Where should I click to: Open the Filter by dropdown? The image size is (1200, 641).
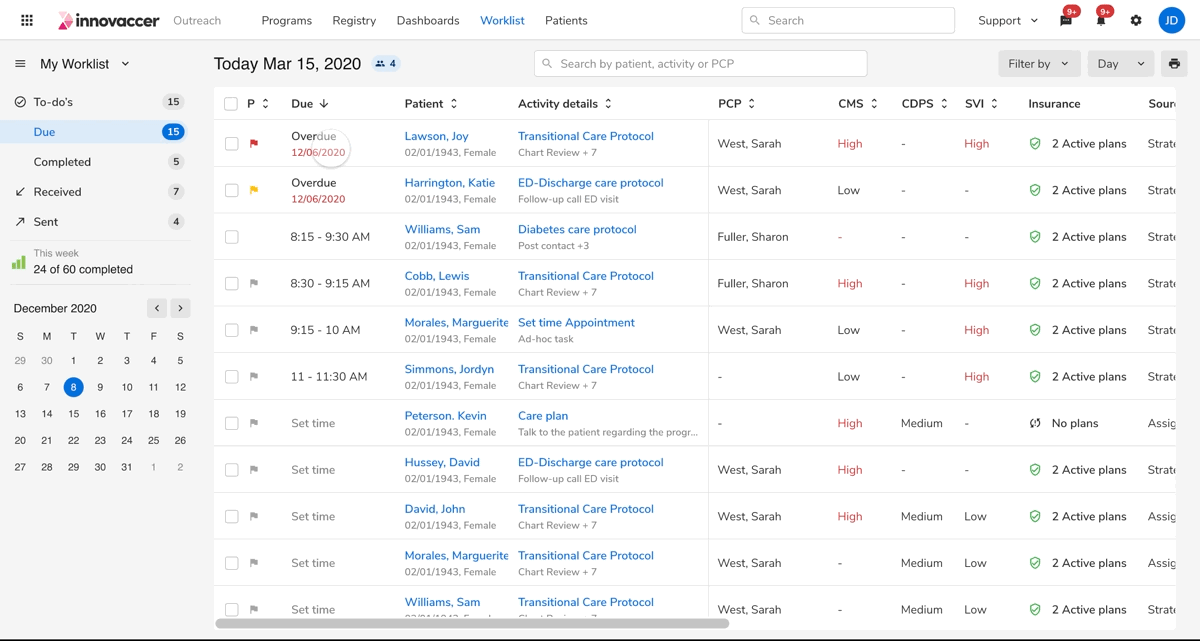point(1039,64)
